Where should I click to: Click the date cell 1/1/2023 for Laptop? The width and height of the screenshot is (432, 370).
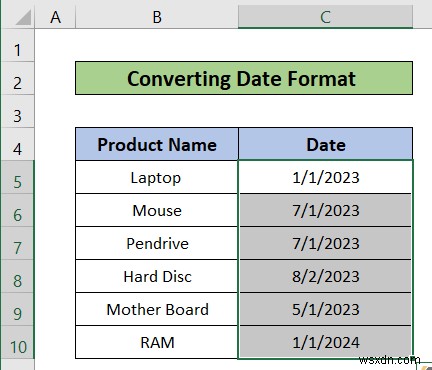326,177
